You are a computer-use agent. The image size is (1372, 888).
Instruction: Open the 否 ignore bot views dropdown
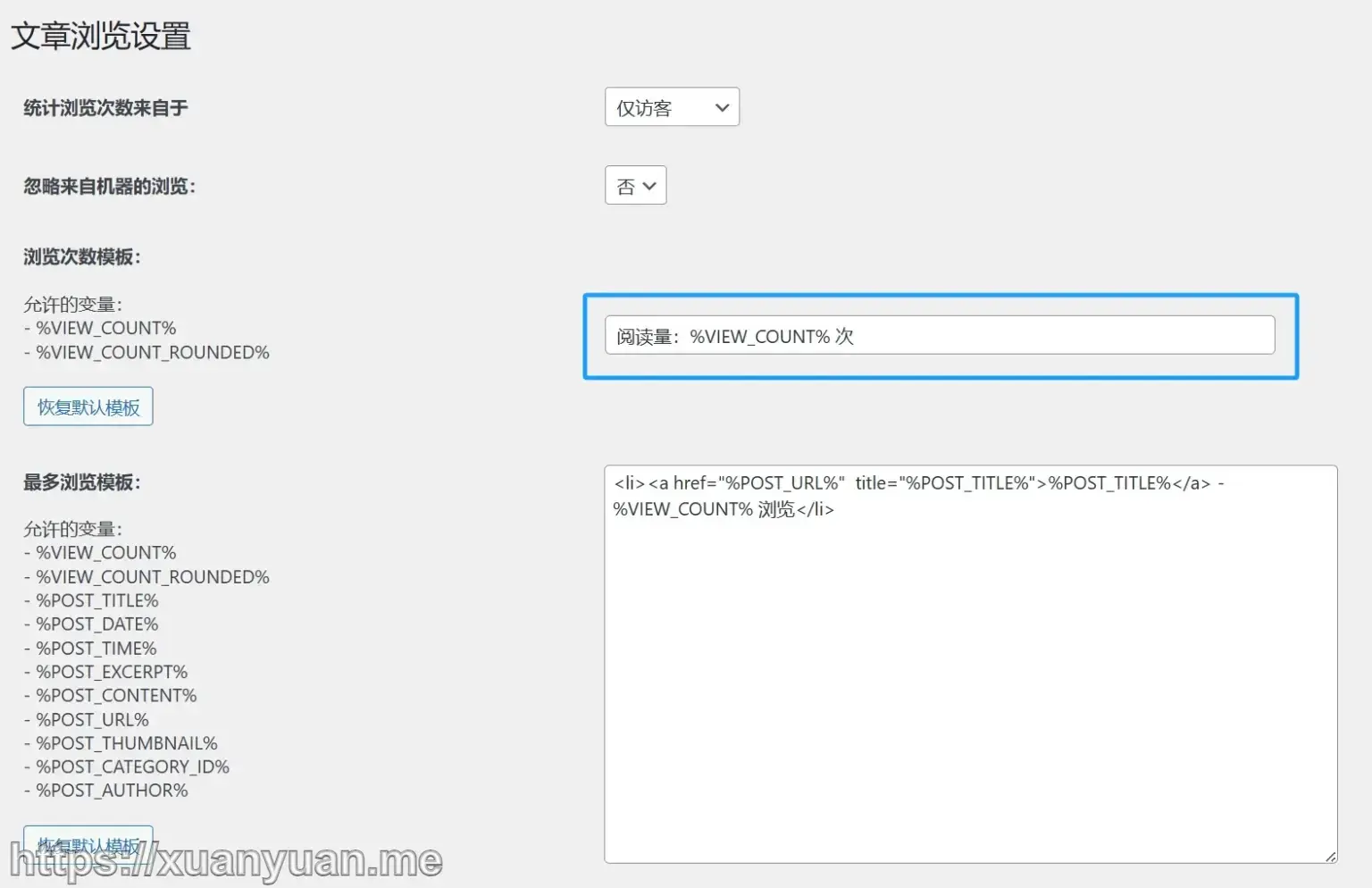click(x=635, y=186)
